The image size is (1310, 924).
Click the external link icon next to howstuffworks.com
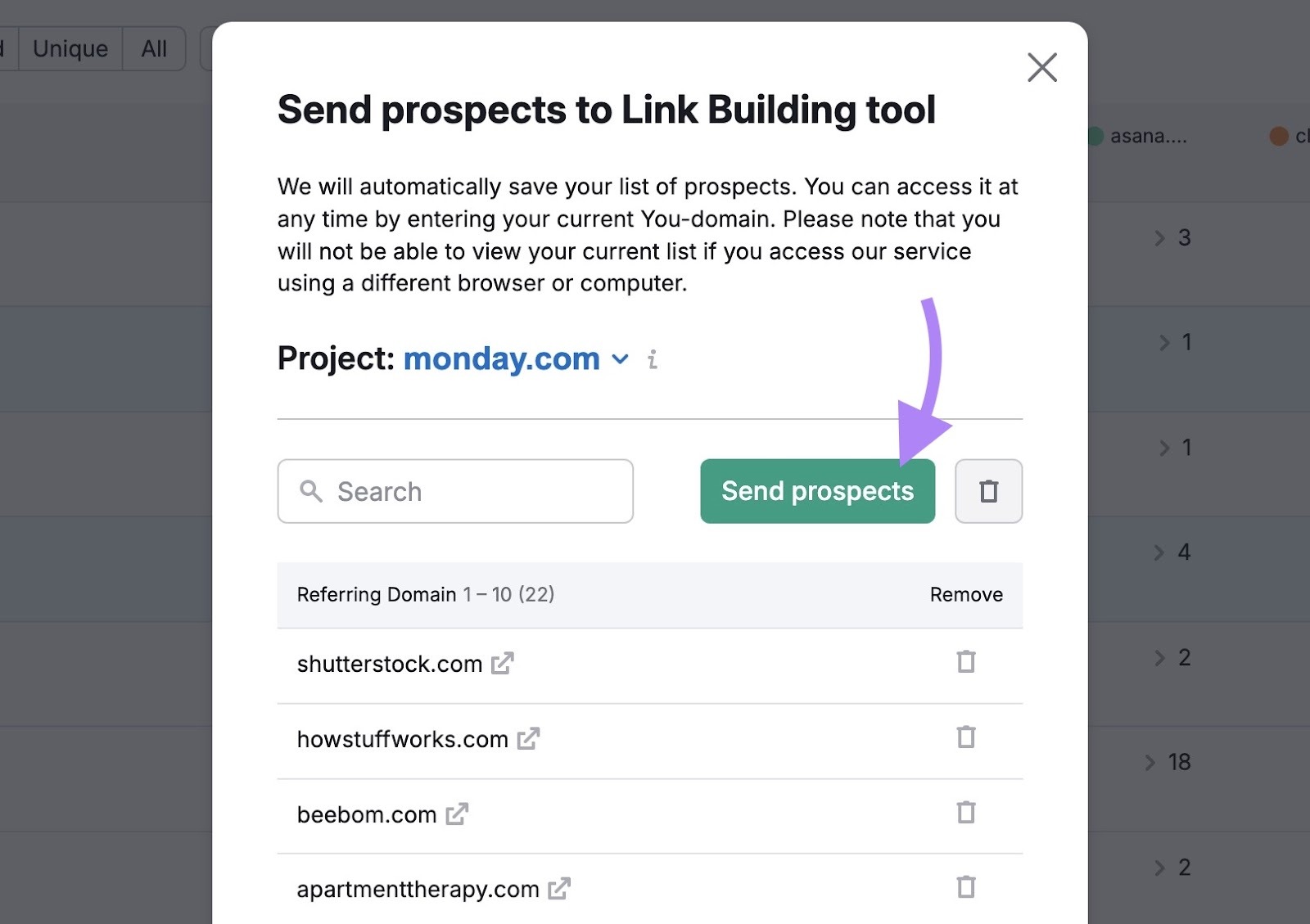click(529, 739)
